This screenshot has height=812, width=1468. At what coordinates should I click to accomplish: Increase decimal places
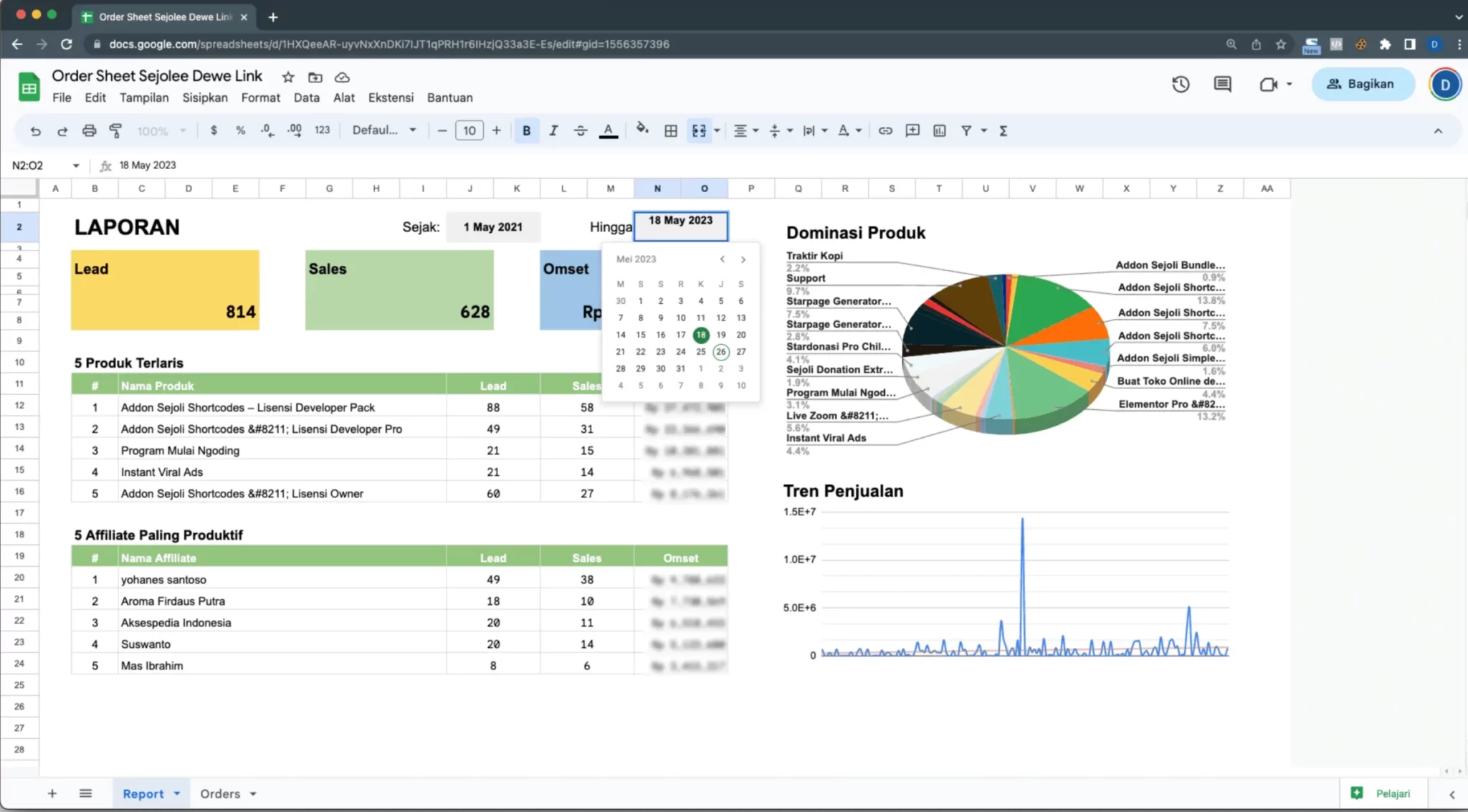point(295,130)
